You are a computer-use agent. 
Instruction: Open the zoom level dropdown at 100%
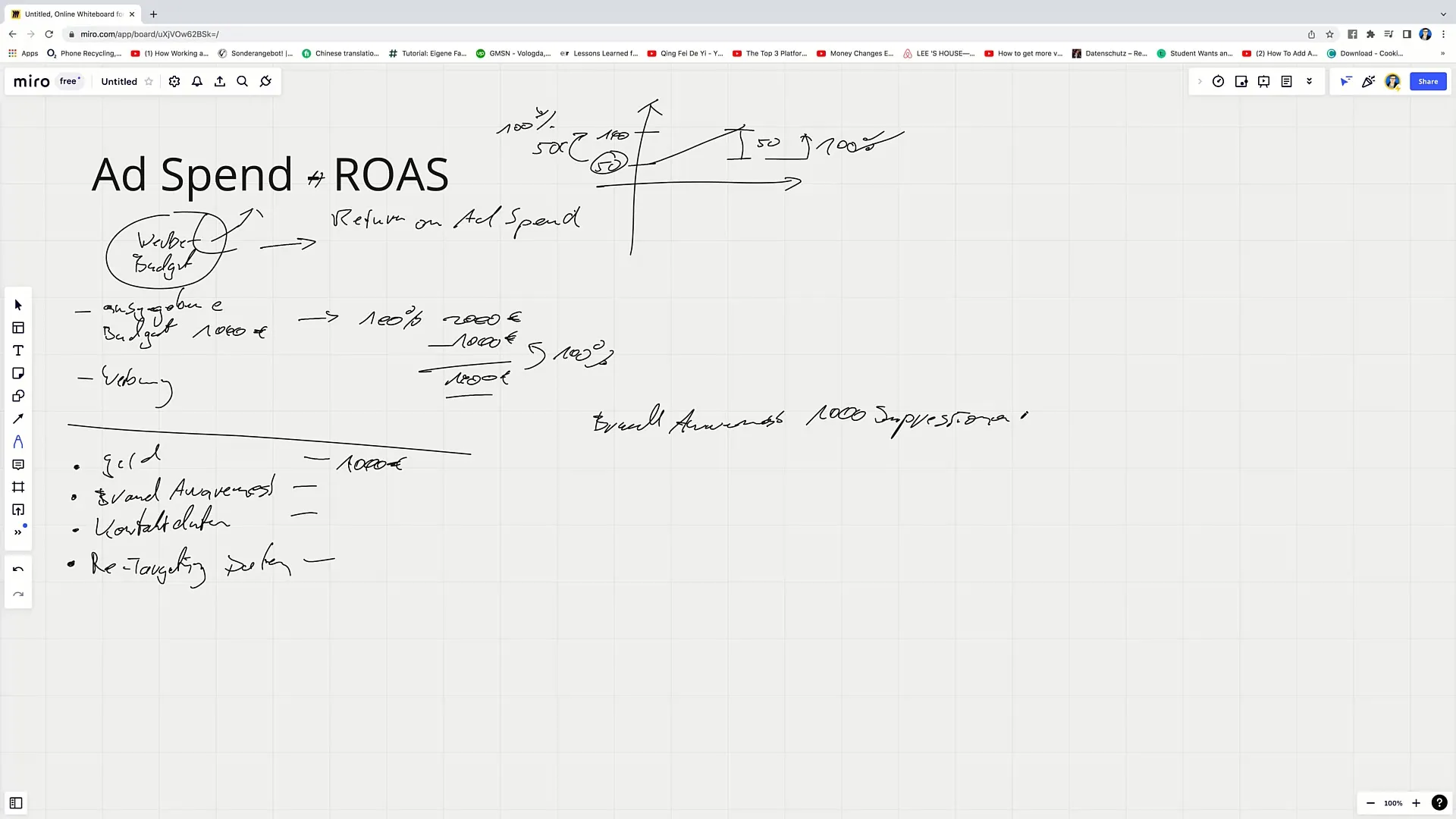1396,804
